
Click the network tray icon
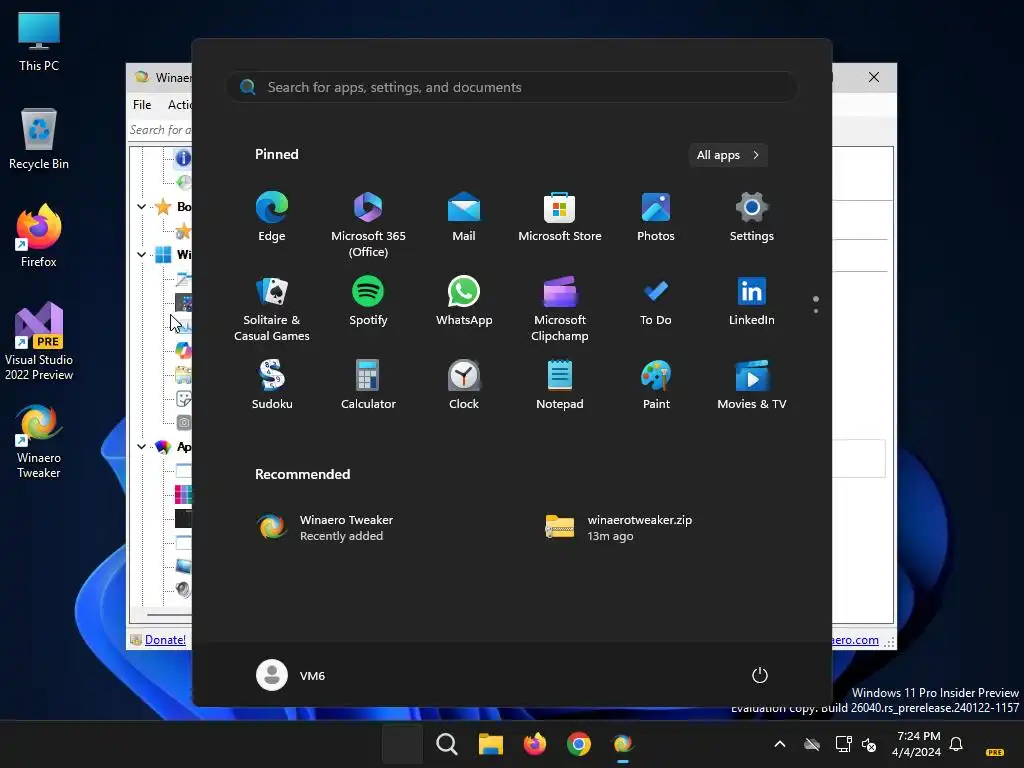(843, 744)
